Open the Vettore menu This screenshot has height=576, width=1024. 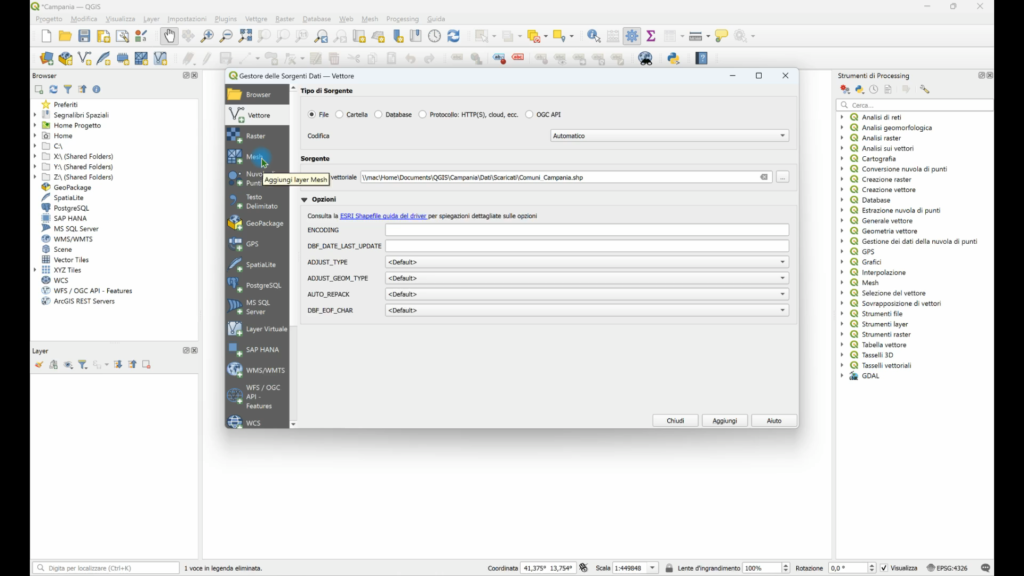256,19
